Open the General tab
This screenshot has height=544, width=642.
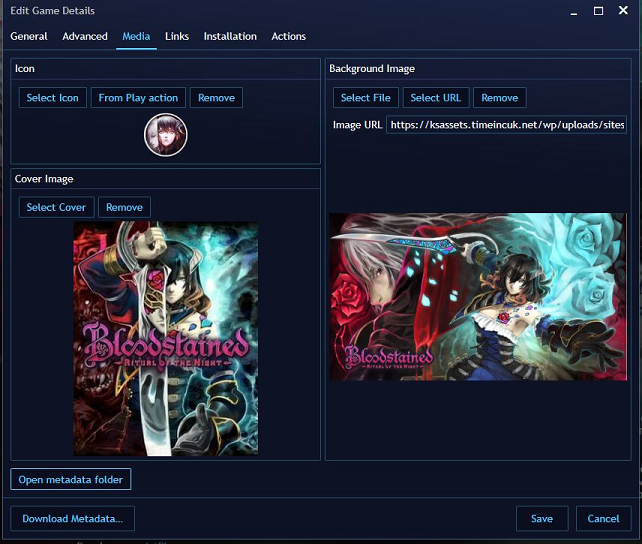point(29,36)
